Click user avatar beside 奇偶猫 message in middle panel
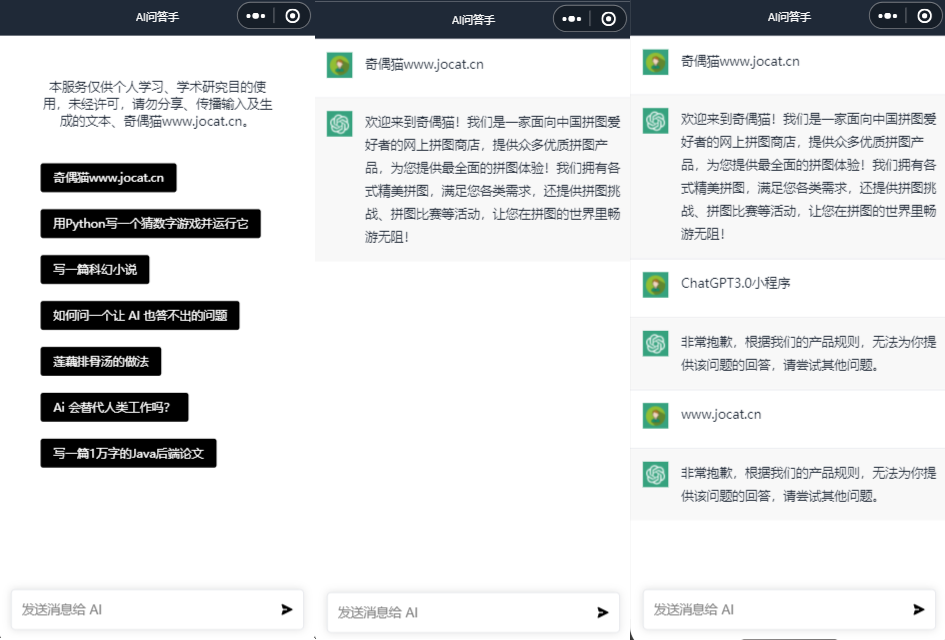Image resolution: width=945 pixels, height=640 pixels. pyautogui.click(x=339, y=65)
